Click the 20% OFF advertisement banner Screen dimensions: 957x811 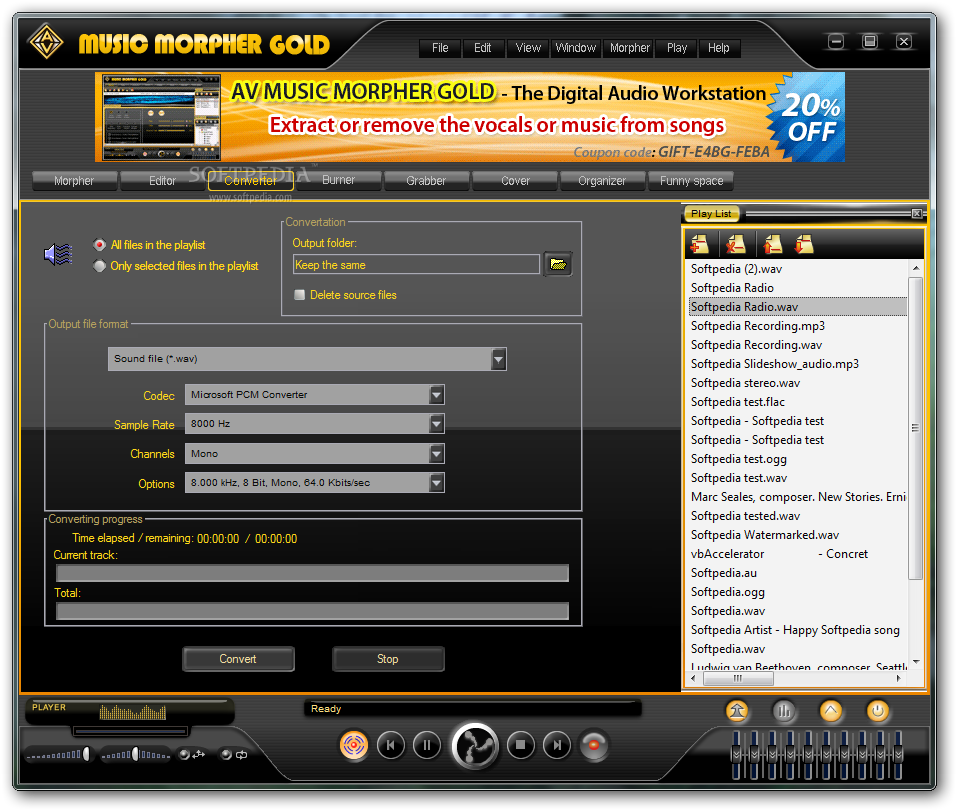pos(470,117)
